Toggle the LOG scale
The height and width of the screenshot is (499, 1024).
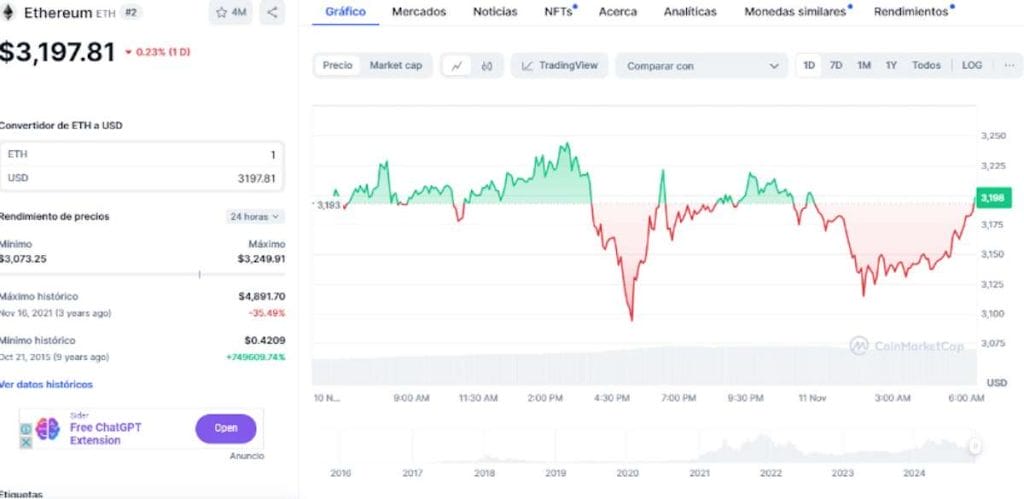point(972,65)
